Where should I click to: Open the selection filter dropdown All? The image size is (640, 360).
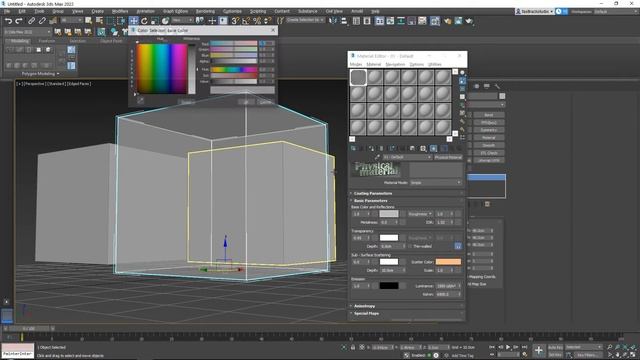coord(71,20)
